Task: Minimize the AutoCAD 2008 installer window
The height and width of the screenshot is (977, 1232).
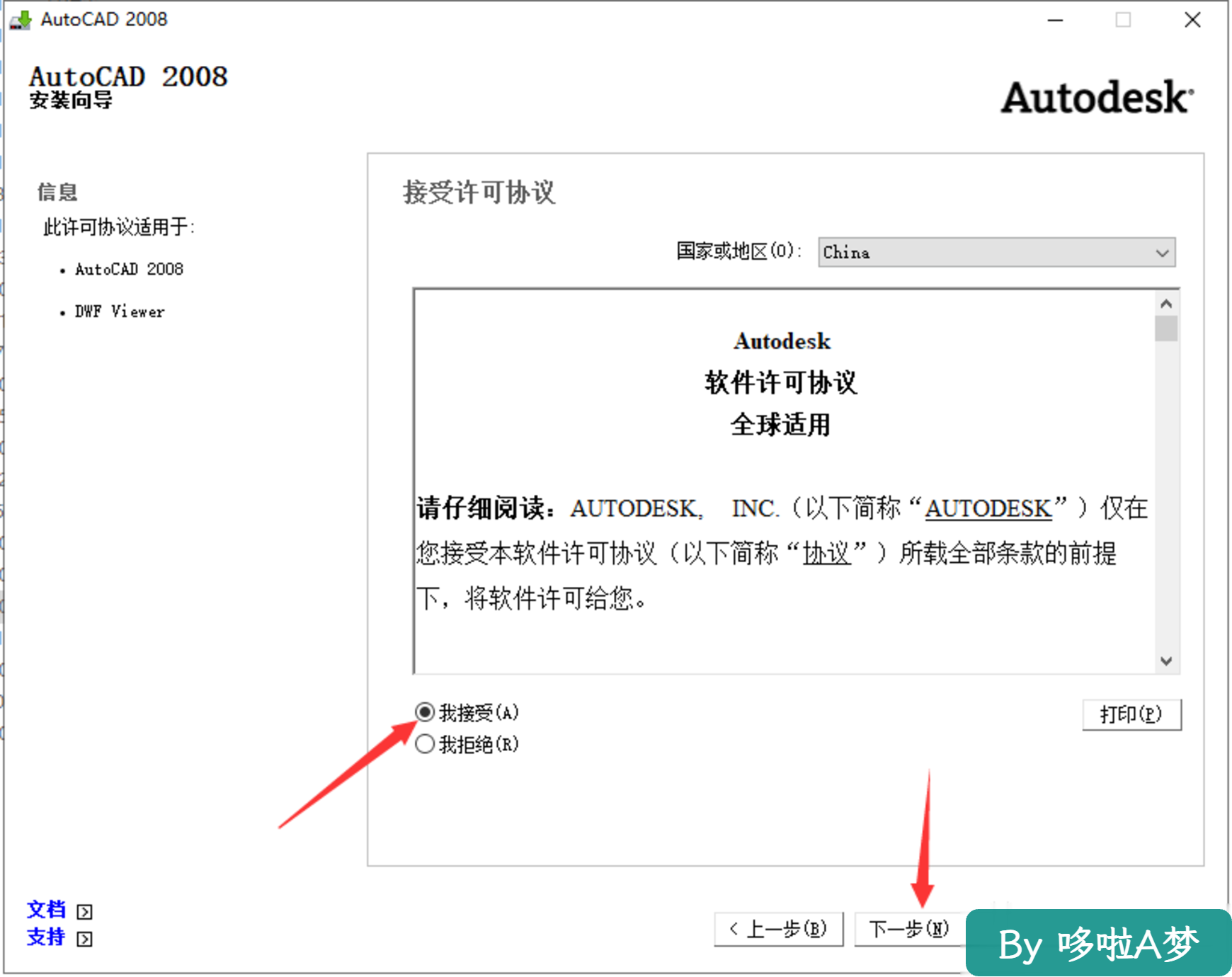Action: coord(1056,20)
